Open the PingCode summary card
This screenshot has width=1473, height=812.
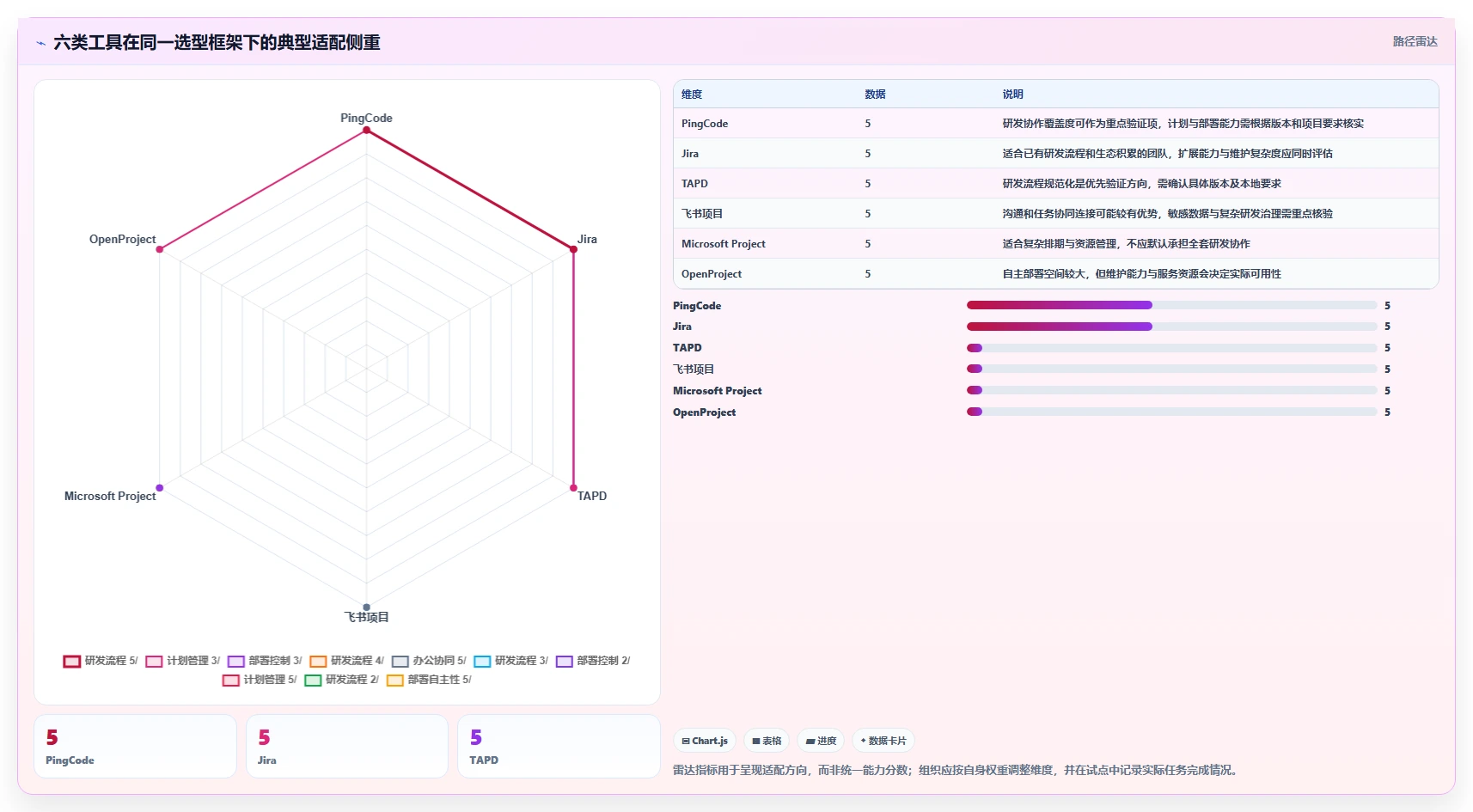(x=135, y=747)
